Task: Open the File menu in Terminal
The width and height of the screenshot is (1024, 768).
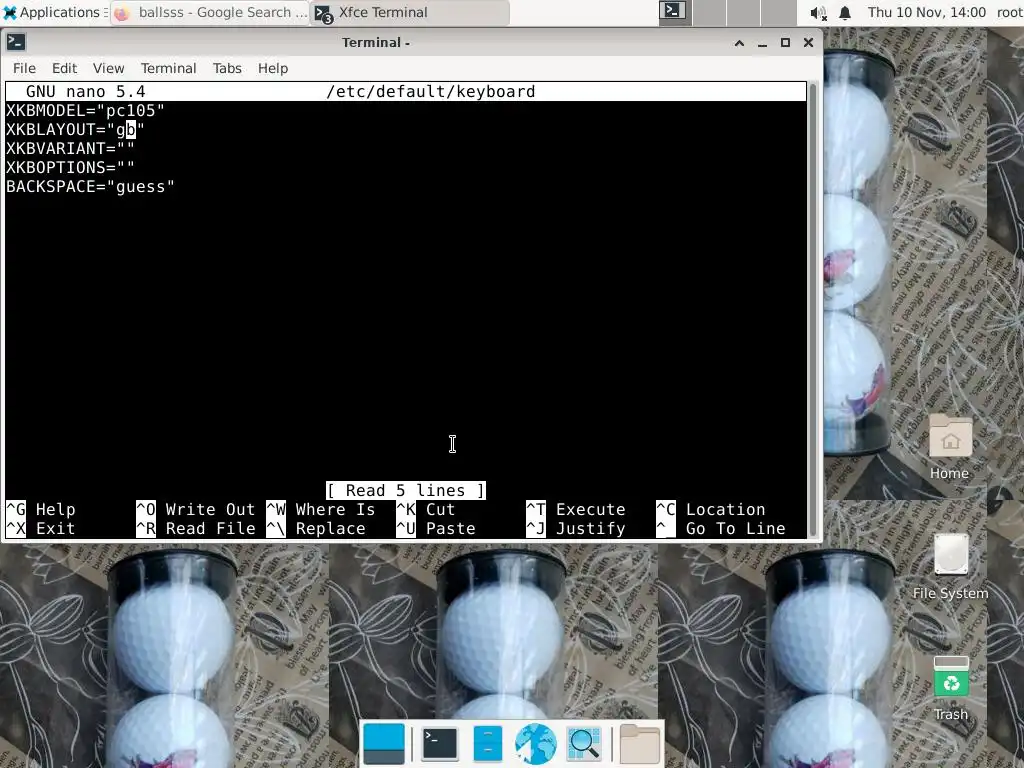Action: coord(24,69)
